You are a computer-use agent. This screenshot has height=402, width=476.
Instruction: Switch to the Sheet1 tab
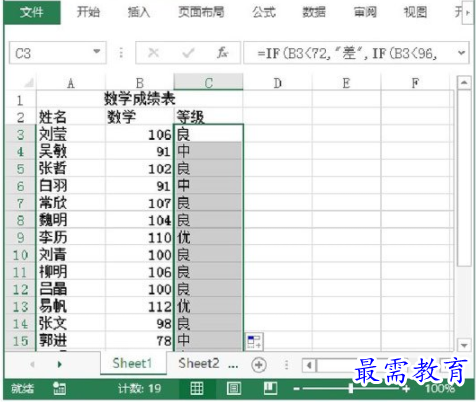pyautogui.click(x=133, y=363)
